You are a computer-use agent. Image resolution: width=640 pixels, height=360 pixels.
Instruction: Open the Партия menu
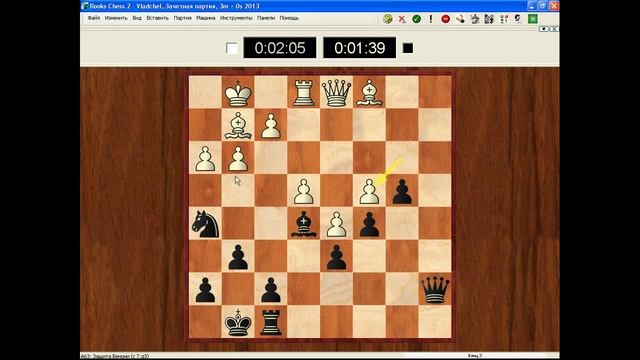click(182, 18)
